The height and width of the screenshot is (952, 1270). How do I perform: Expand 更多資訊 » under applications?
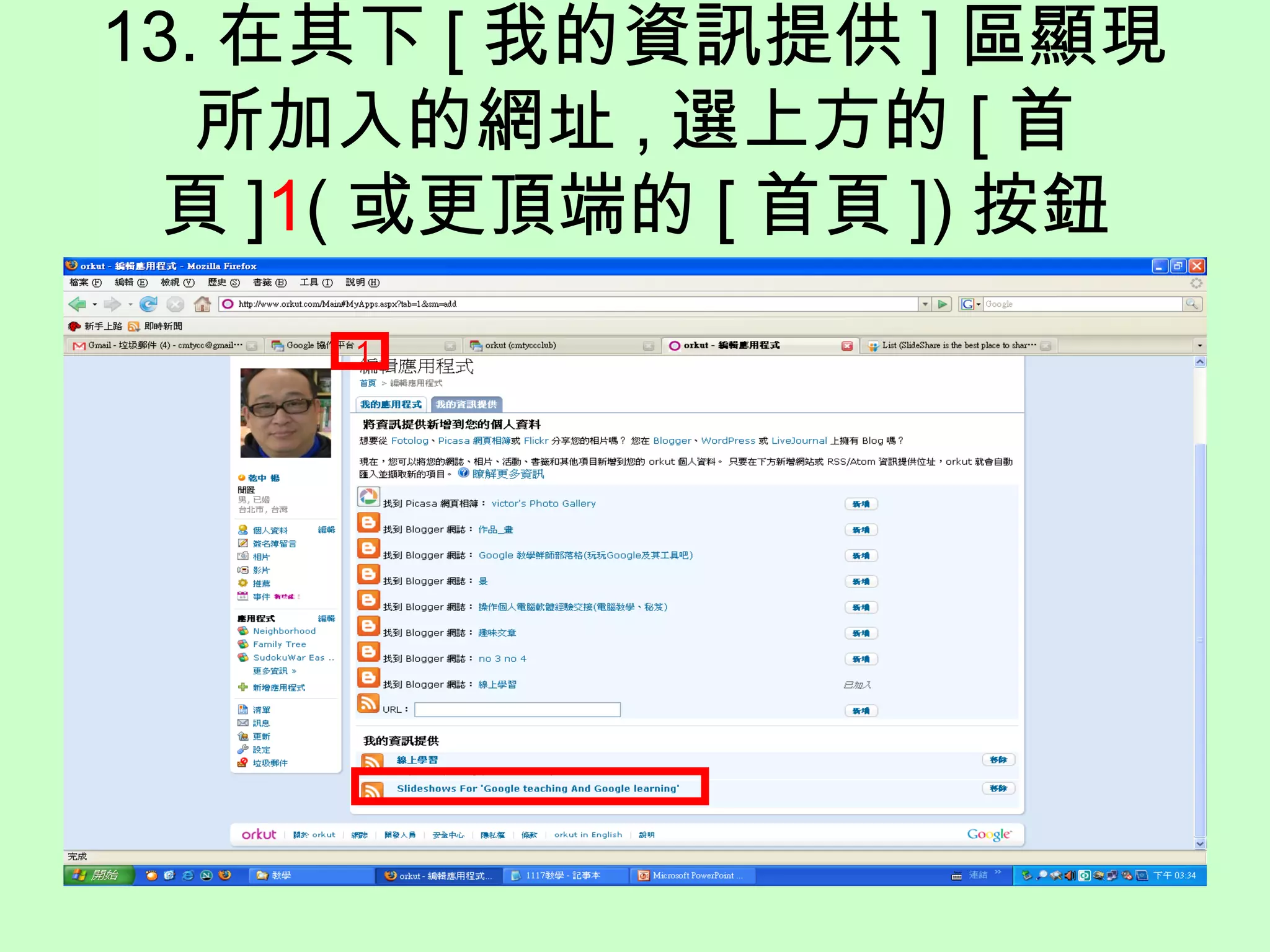[275, 671]
